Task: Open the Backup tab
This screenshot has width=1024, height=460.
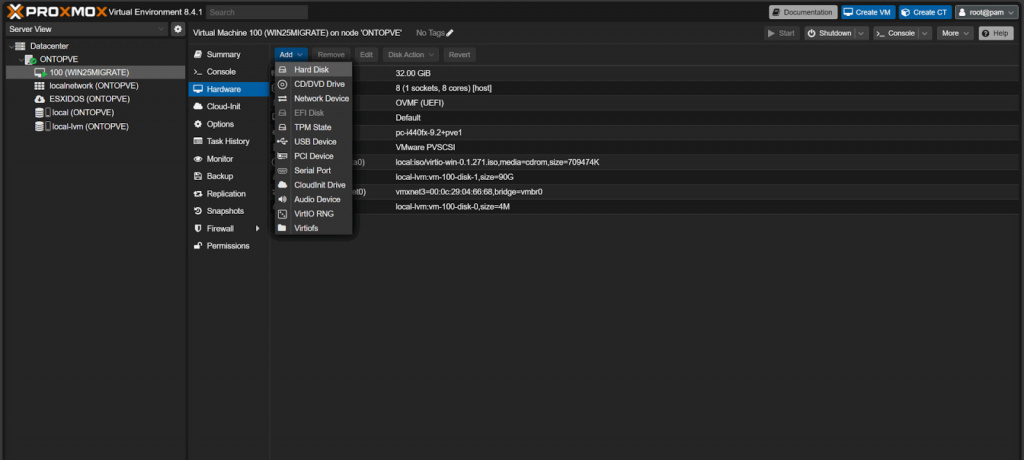Action: (229, 176)
